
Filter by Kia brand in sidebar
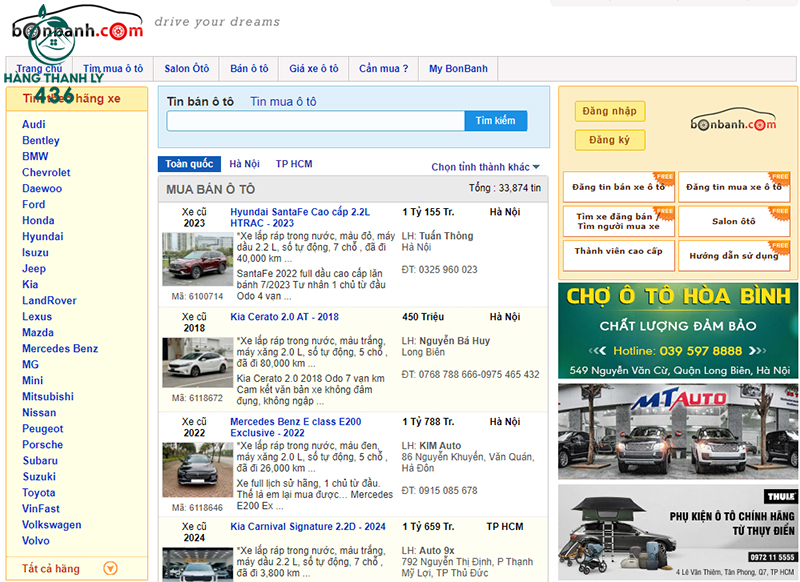[30, 285]
